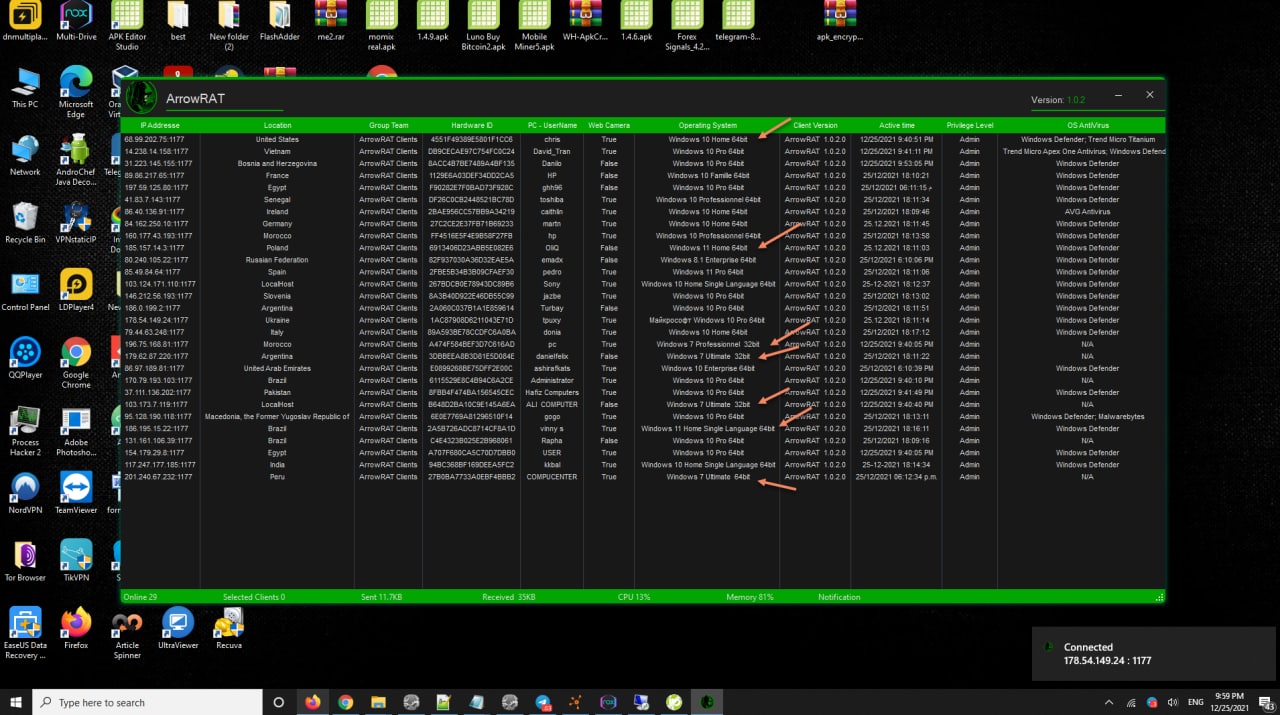Sort by the 'IP Addresse' column header

[x=160, y=125]
